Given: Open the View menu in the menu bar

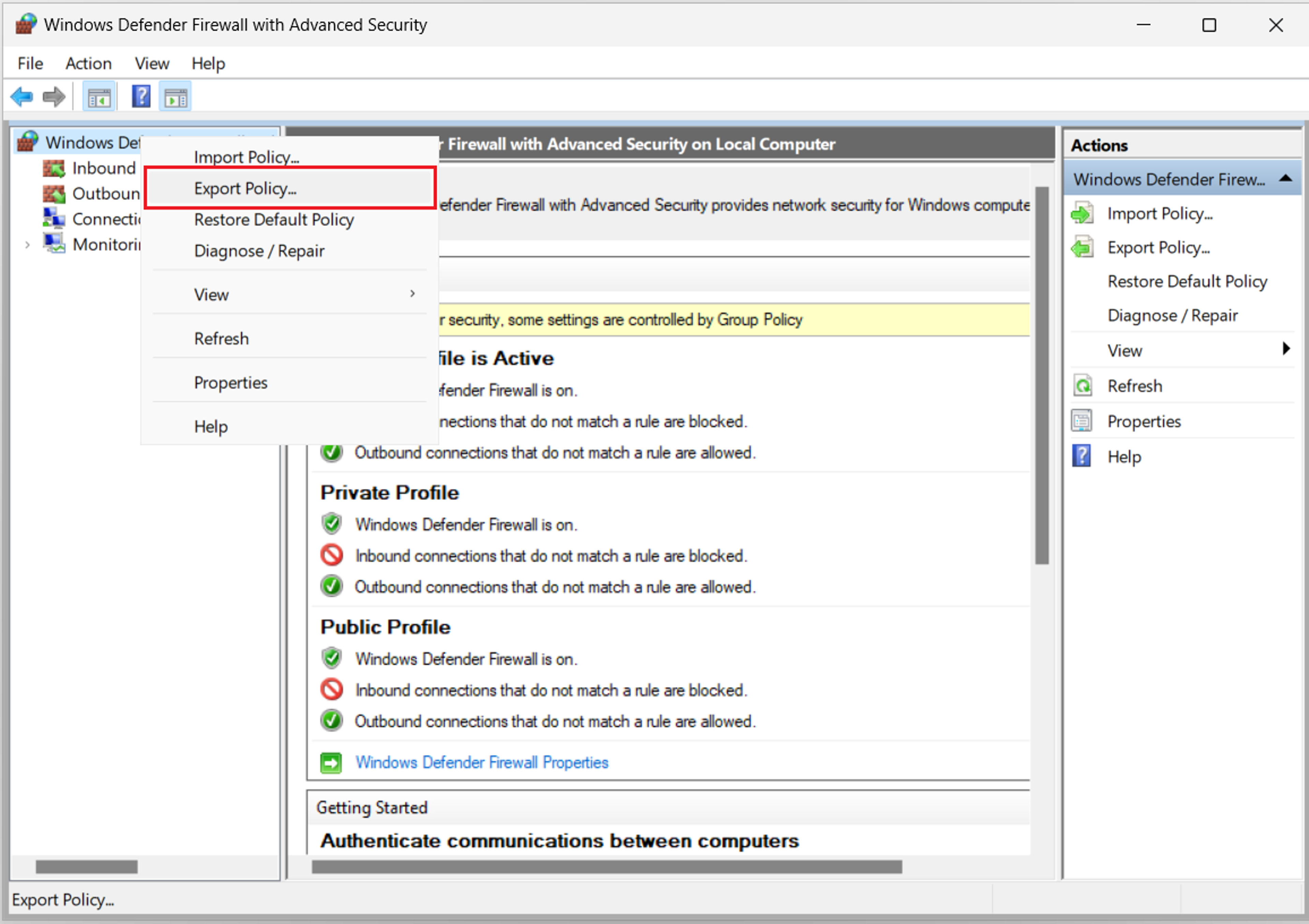Looking at the screenshot, I should (152, 63).
